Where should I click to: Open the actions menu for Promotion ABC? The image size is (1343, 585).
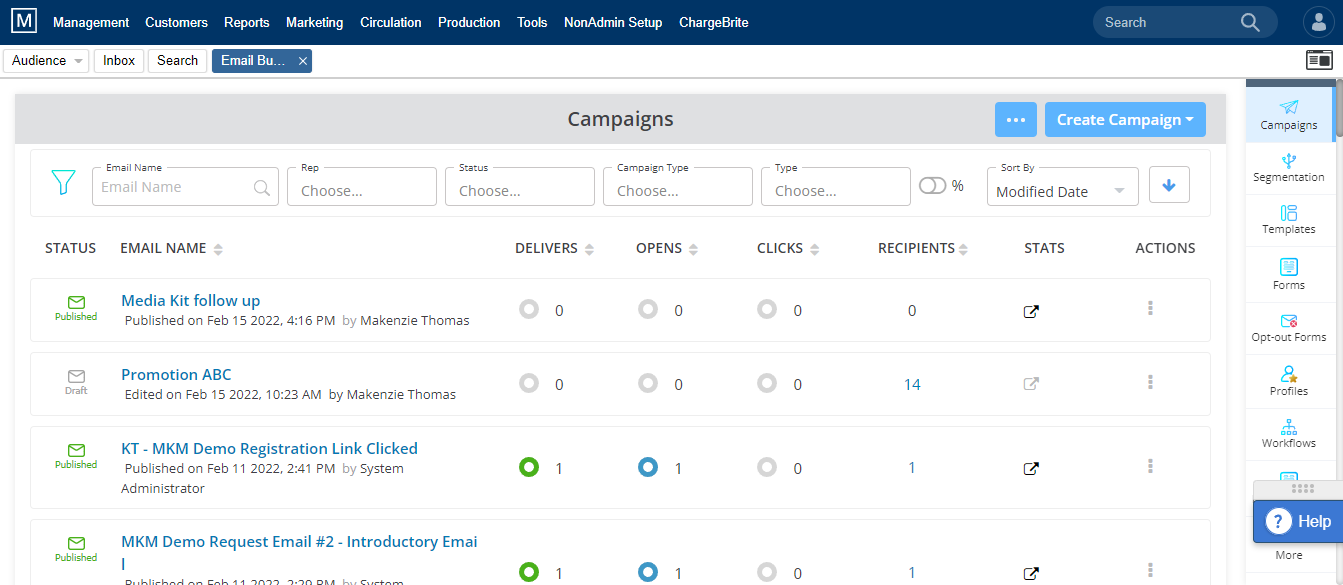(1150, 382)
